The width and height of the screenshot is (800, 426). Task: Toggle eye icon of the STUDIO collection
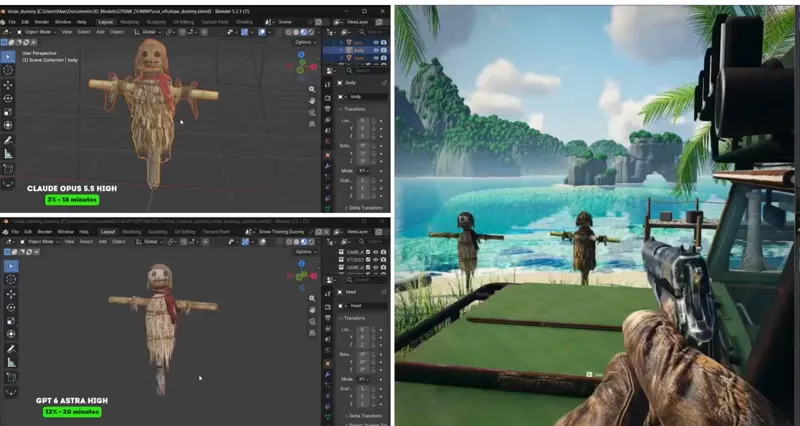click(376, 260)
